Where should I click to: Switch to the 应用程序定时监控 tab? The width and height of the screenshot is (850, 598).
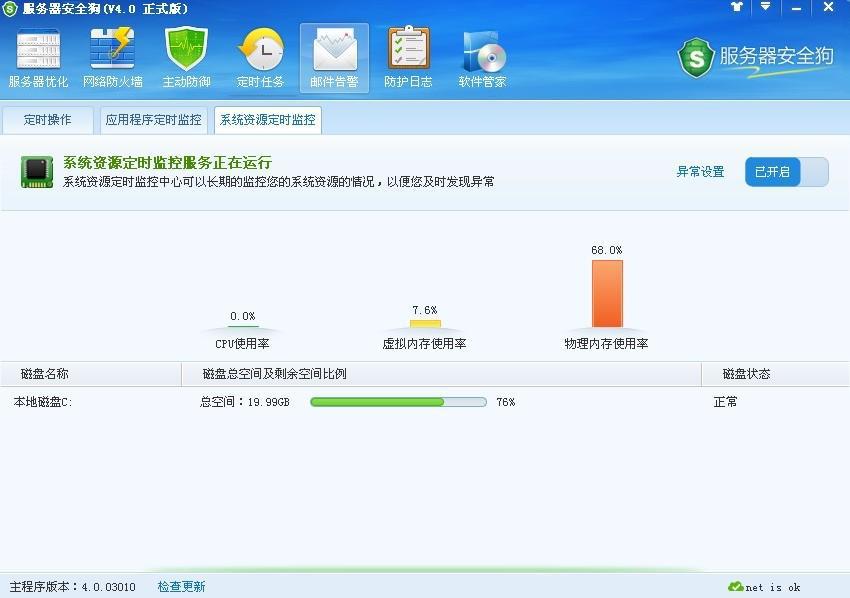(153, 119)
